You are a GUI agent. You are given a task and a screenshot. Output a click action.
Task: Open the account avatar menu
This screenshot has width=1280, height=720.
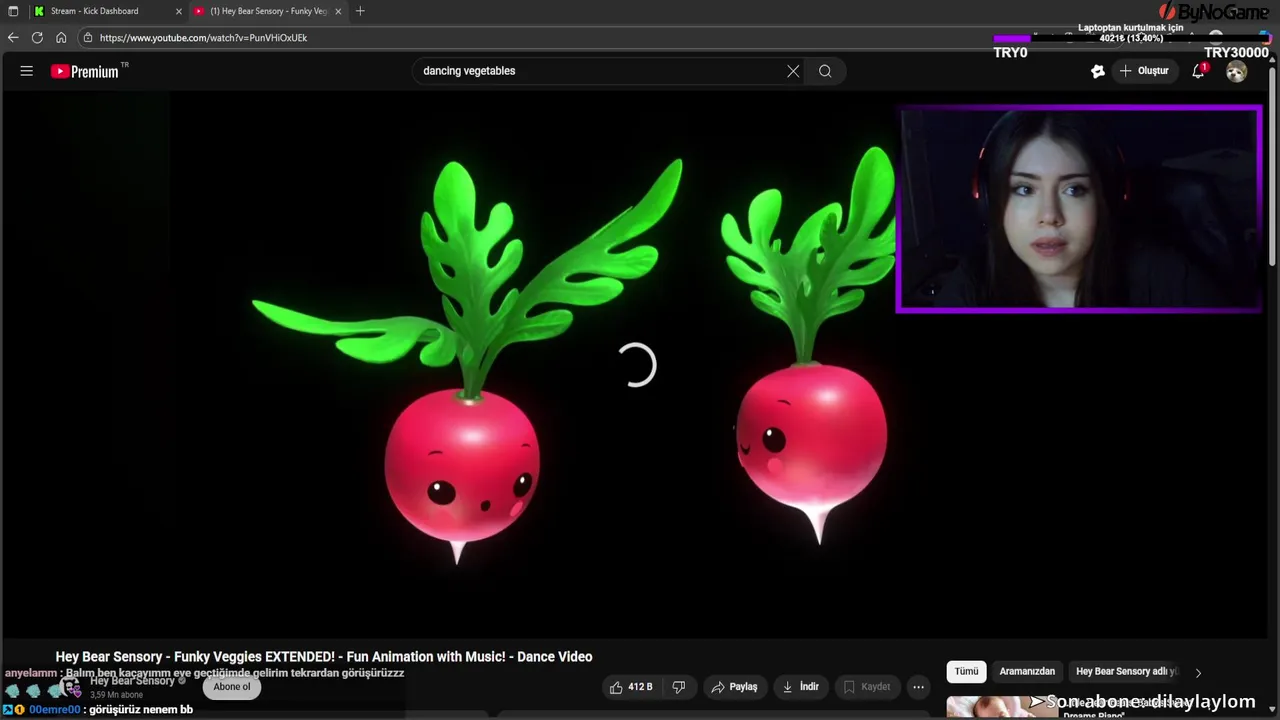click(x=1237, y=71)
